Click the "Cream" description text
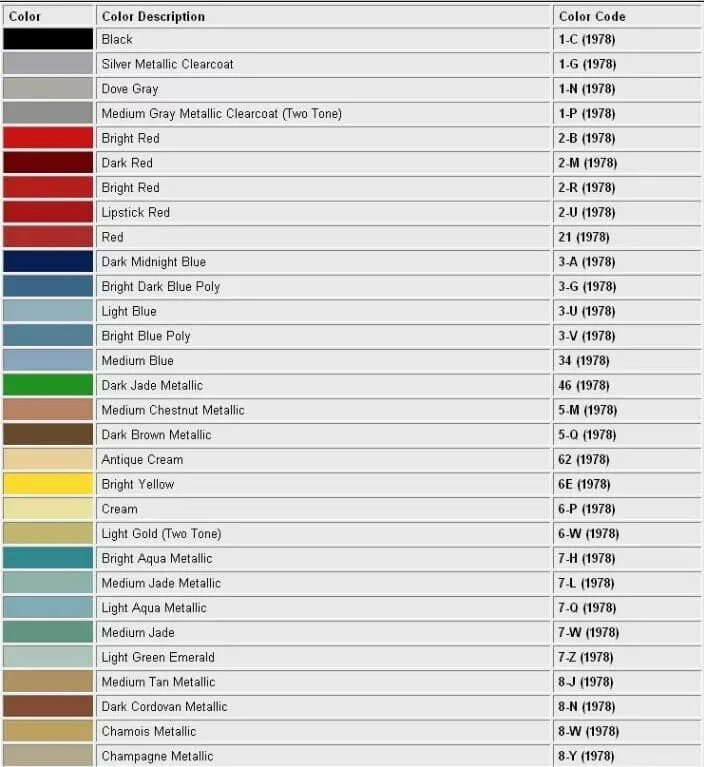This screenshot has width=704, height=767. click(x=119, y=509)
